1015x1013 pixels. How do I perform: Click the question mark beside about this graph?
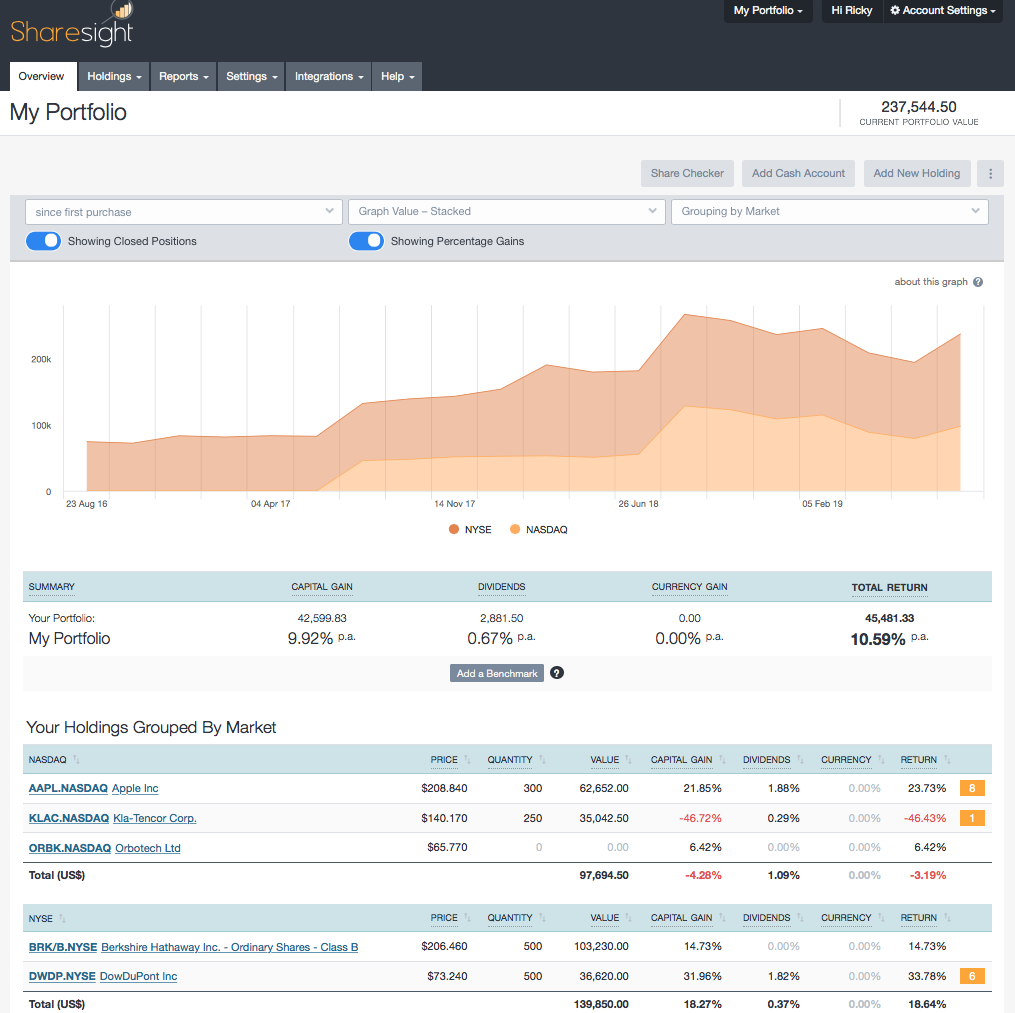click(x=977, y=282)
